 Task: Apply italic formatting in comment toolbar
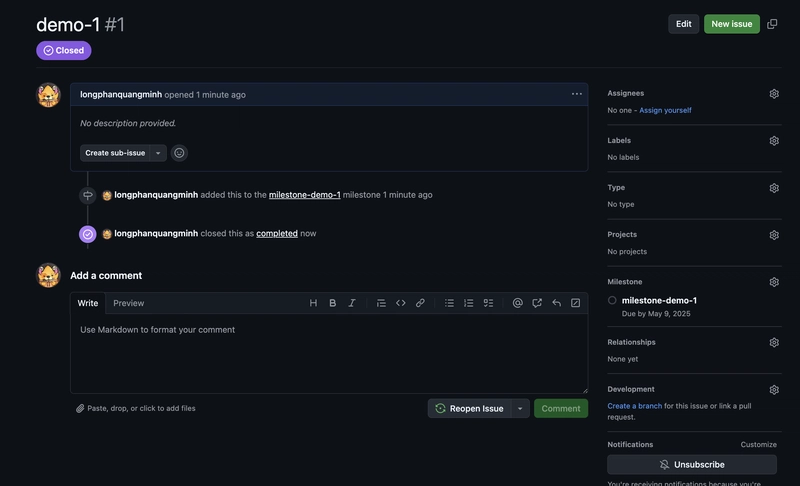point(352,303)
